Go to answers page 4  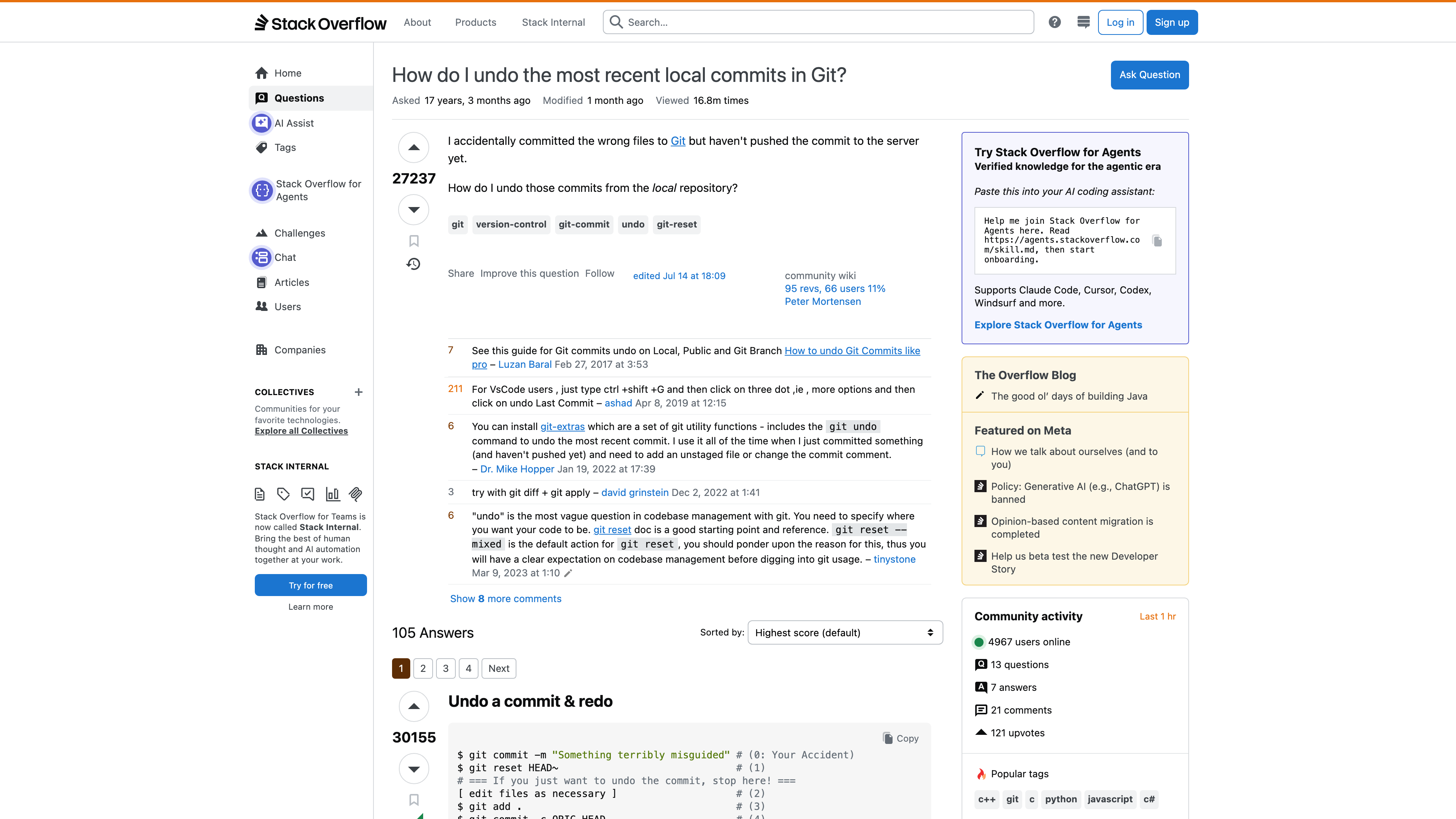coord(469,668)
